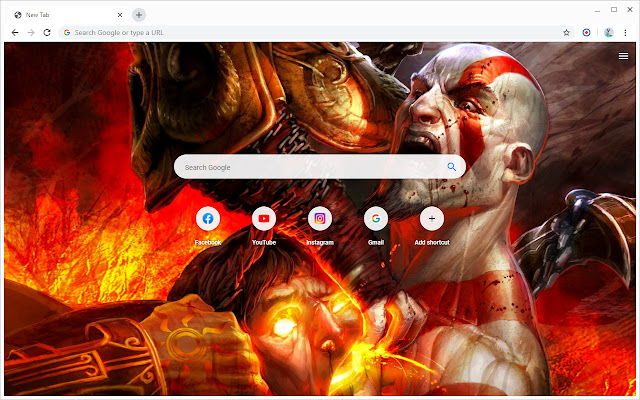Click the Facebook label text
Screen dimensions: 640x400
coord(208,242)
